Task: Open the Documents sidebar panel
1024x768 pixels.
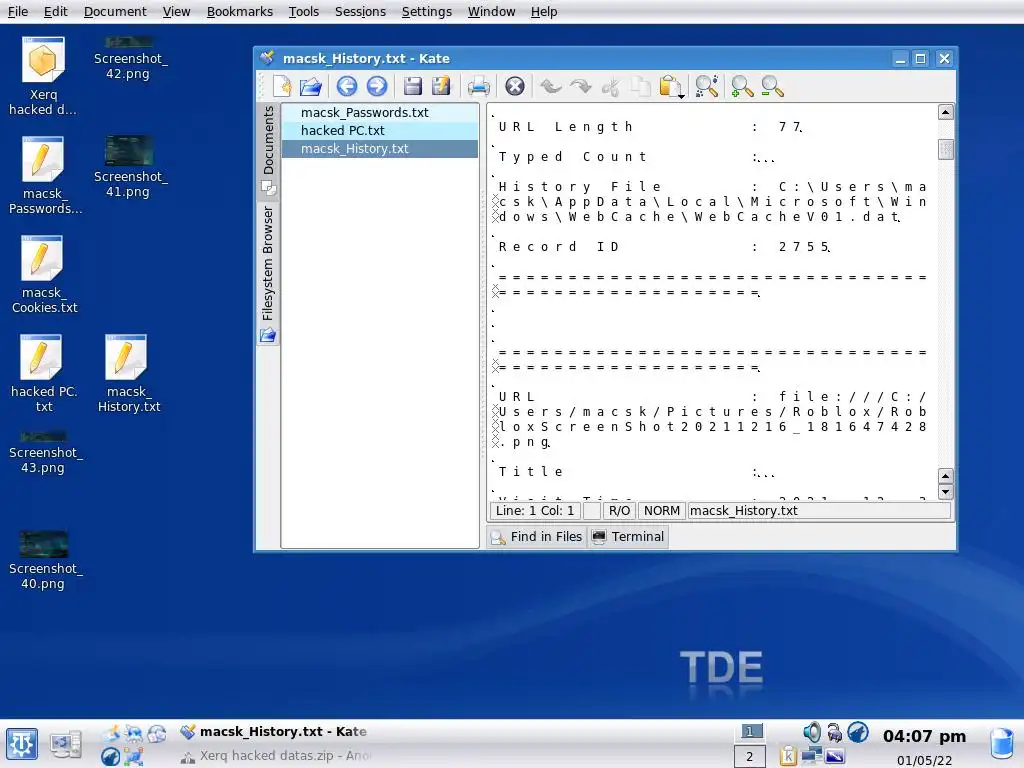Action: [268, 150]
